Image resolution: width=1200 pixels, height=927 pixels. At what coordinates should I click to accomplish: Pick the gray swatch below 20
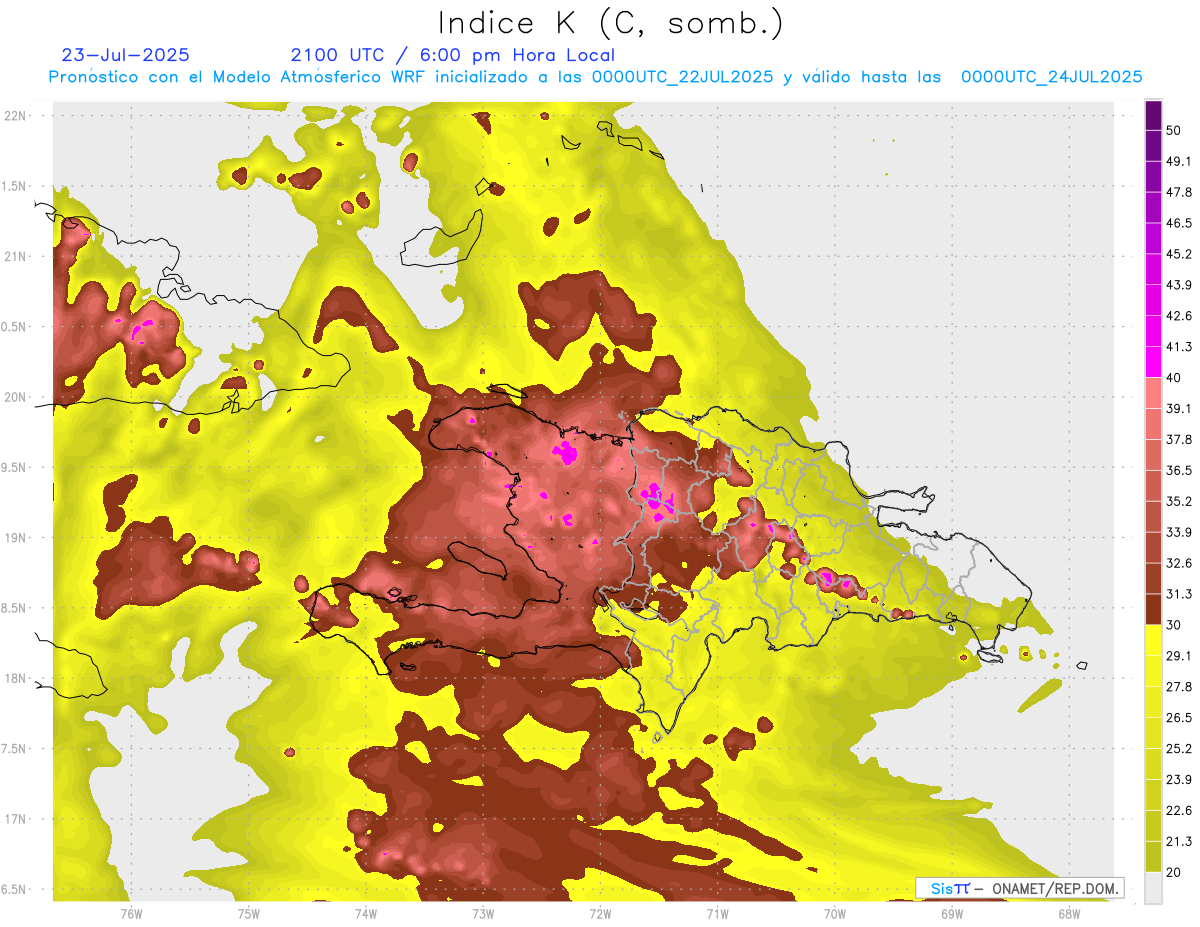pos(1153,887)
